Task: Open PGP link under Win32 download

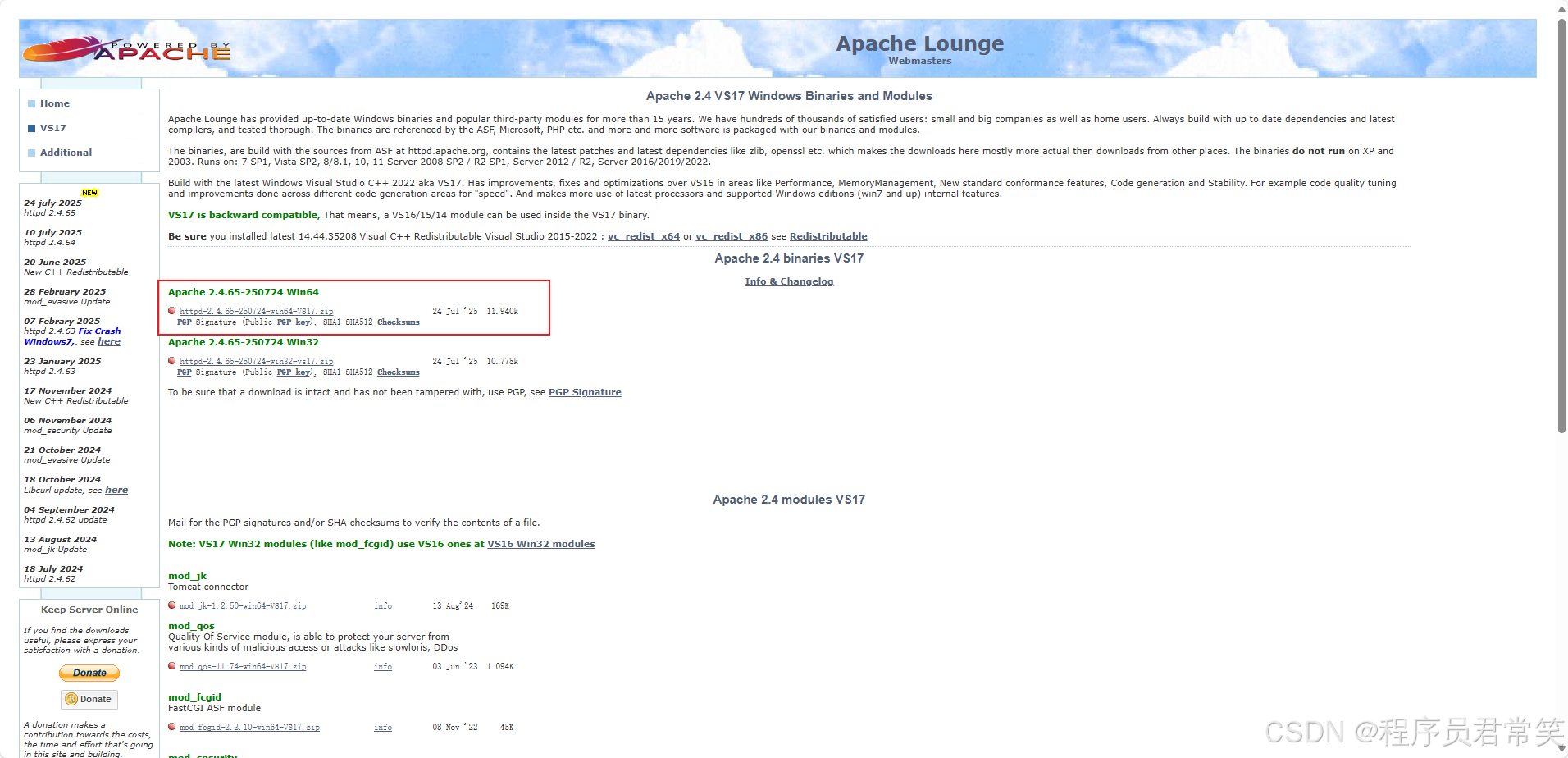Action: (x=185, y=372)
